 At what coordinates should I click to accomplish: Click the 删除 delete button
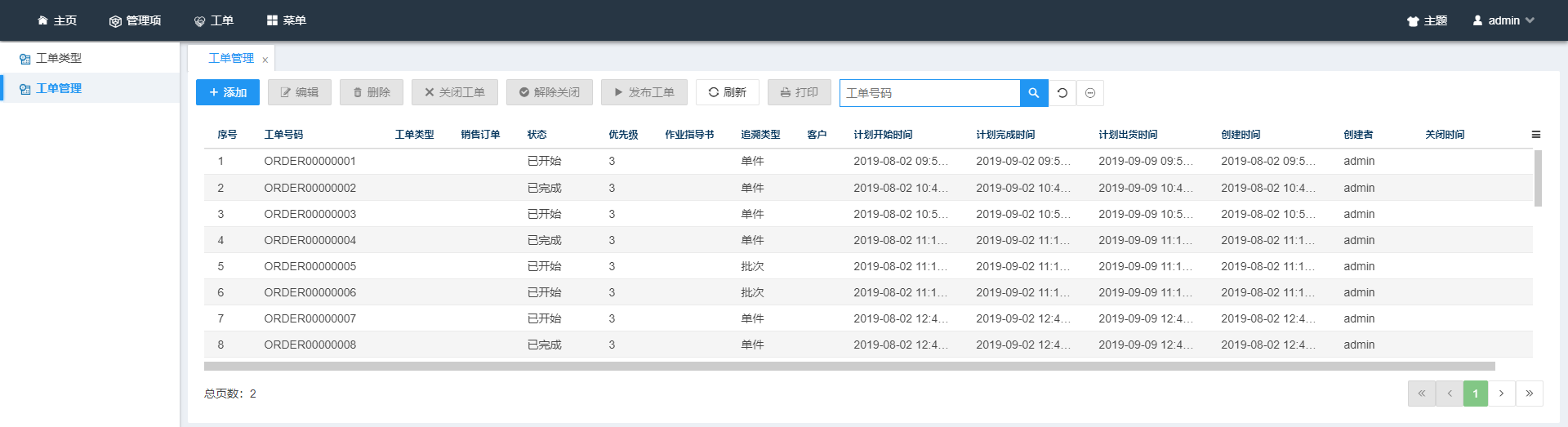click(x=372, y=92)
